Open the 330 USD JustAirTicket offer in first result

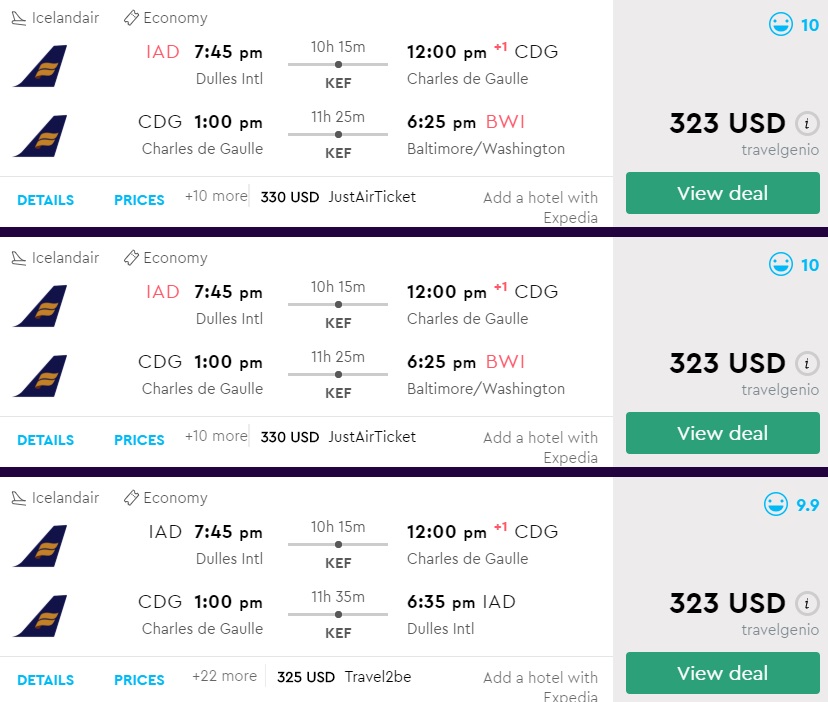pos(338,197)
